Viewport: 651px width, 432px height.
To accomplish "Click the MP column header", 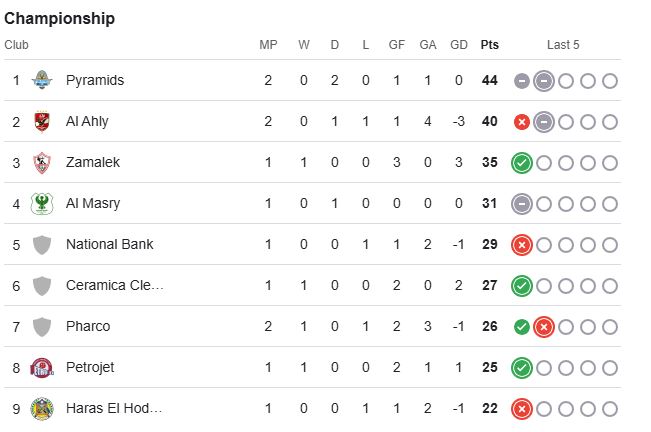I will pos(268,45).
